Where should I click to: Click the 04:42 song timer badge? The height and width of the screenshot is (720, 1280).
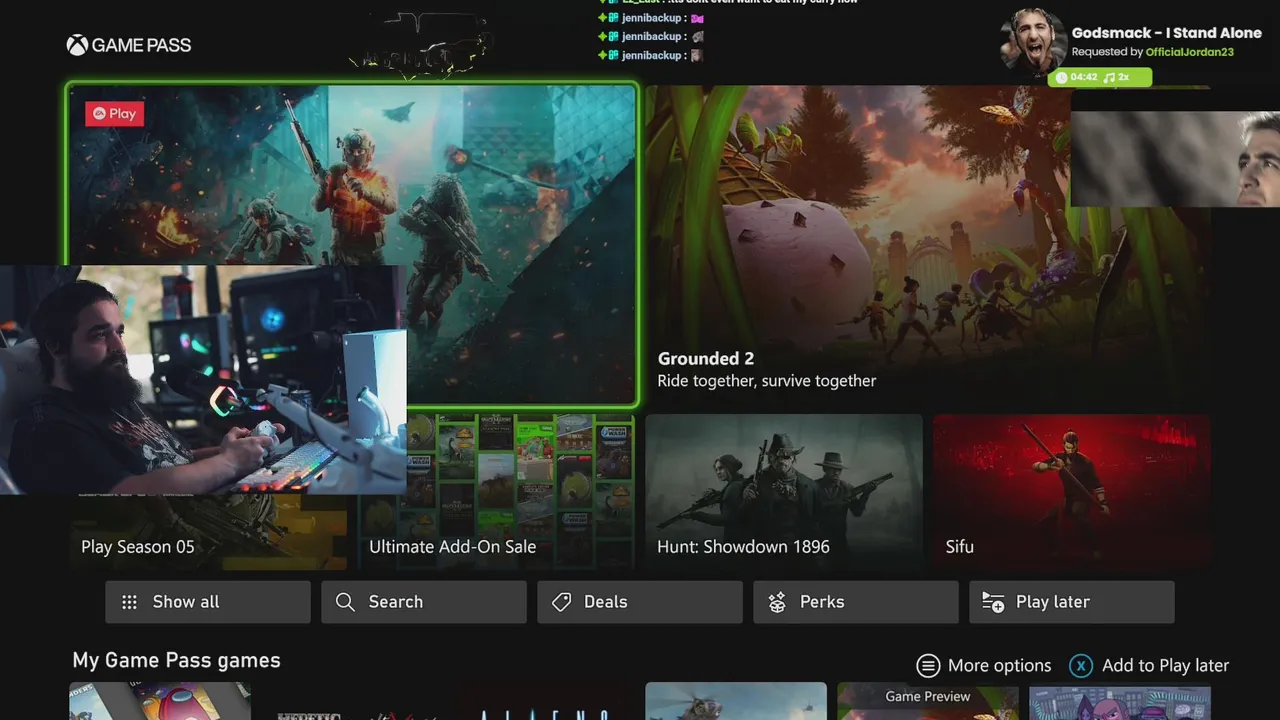point(1076,77)
